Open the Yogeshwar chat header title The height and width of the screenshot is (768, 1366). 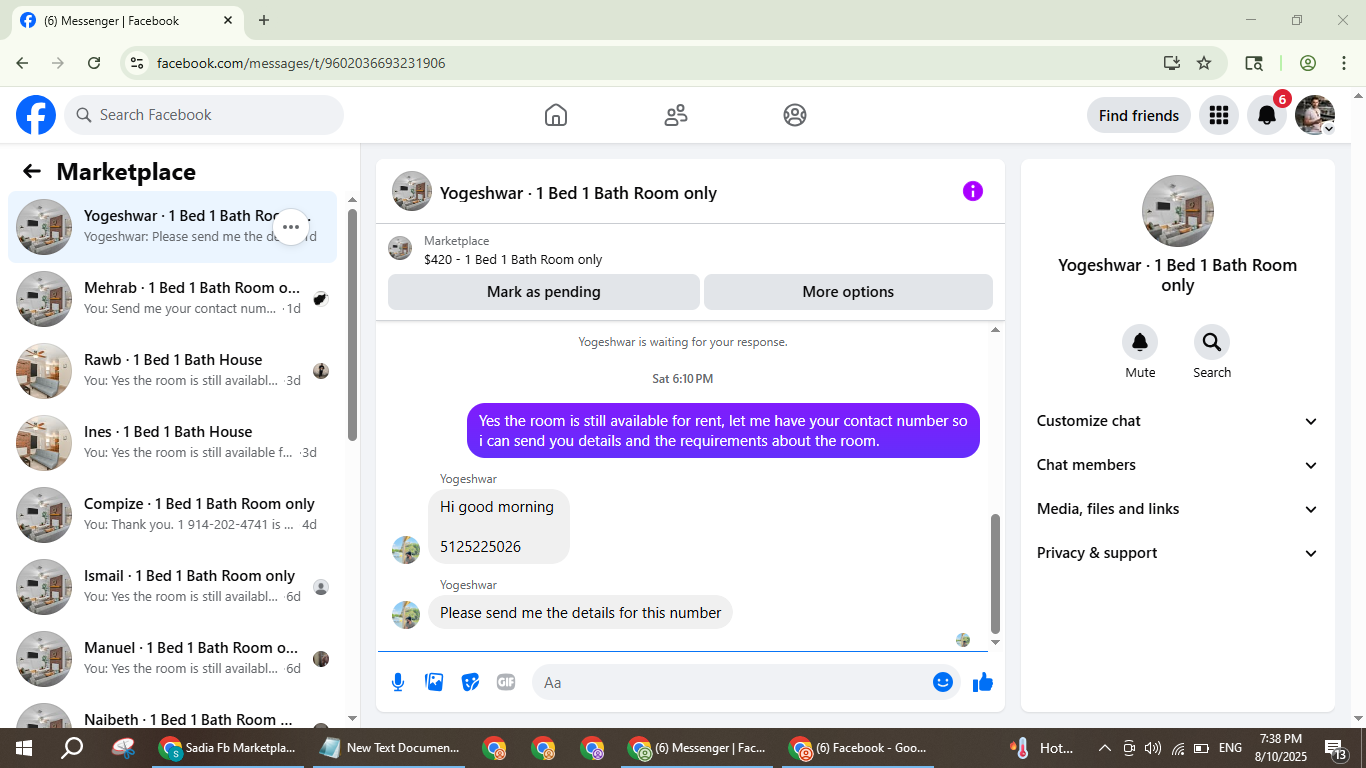point(578,193)
